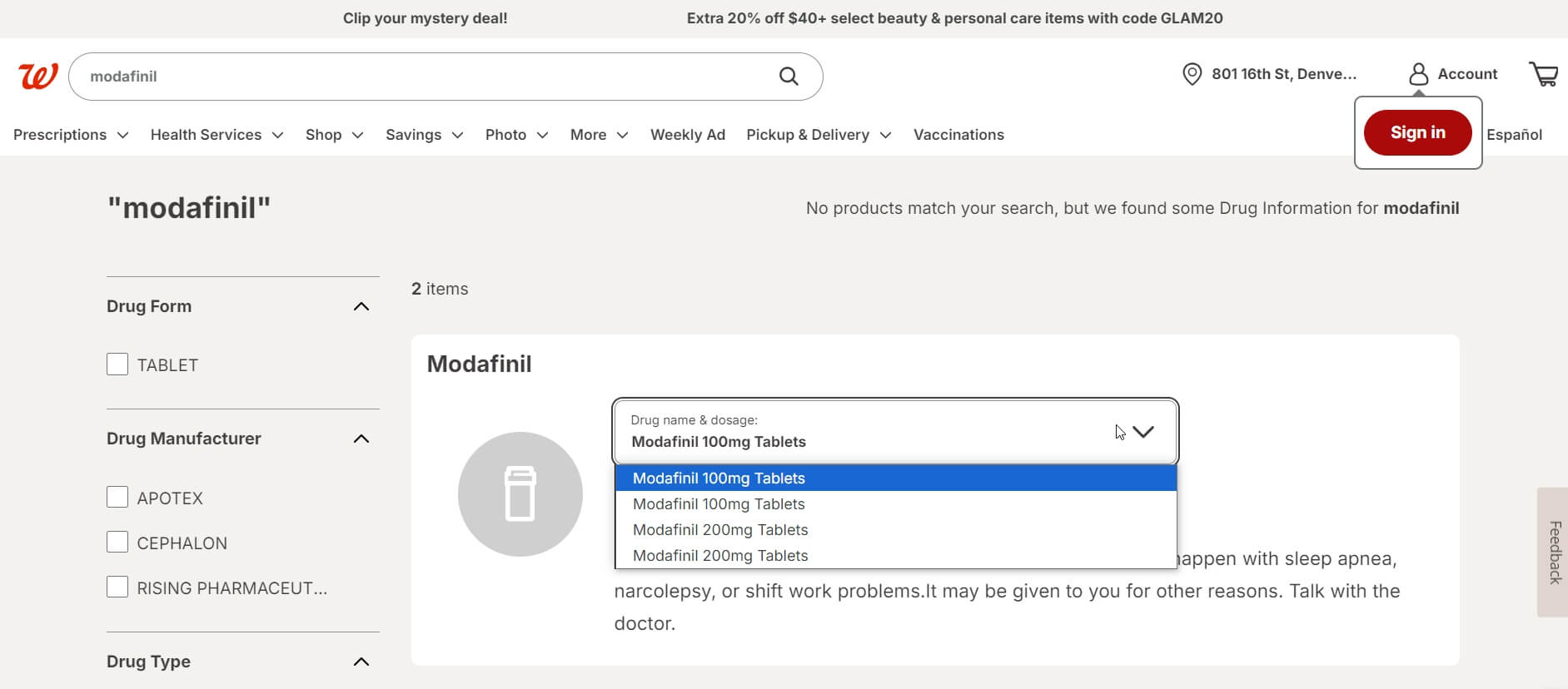Screen dimensions: 1568x689
Task: Collapse the Drug Manufacturer filter section
Action: (x=361, y=439)
